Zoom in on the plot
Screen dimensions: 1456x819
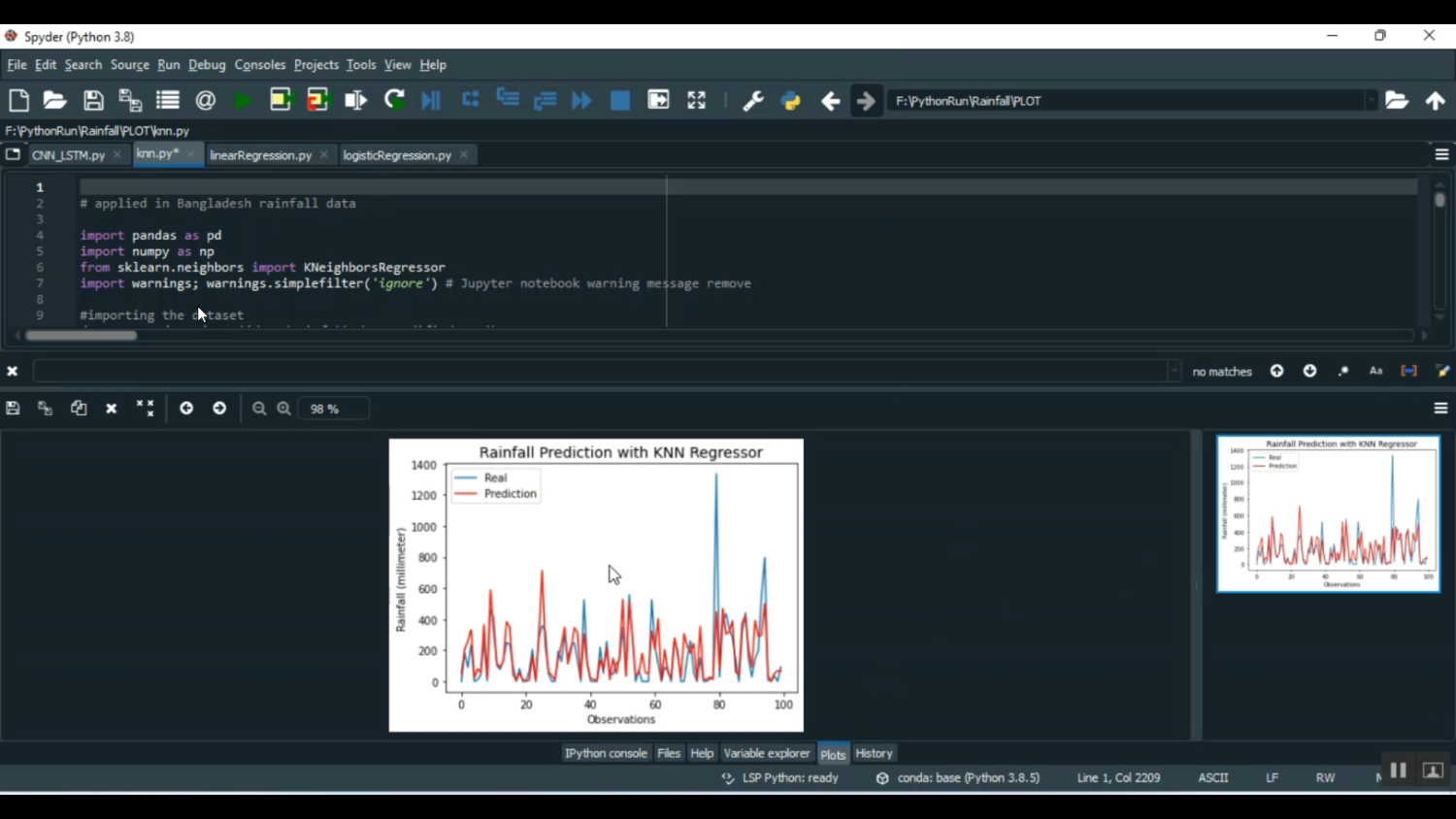[x=284, y=409]
